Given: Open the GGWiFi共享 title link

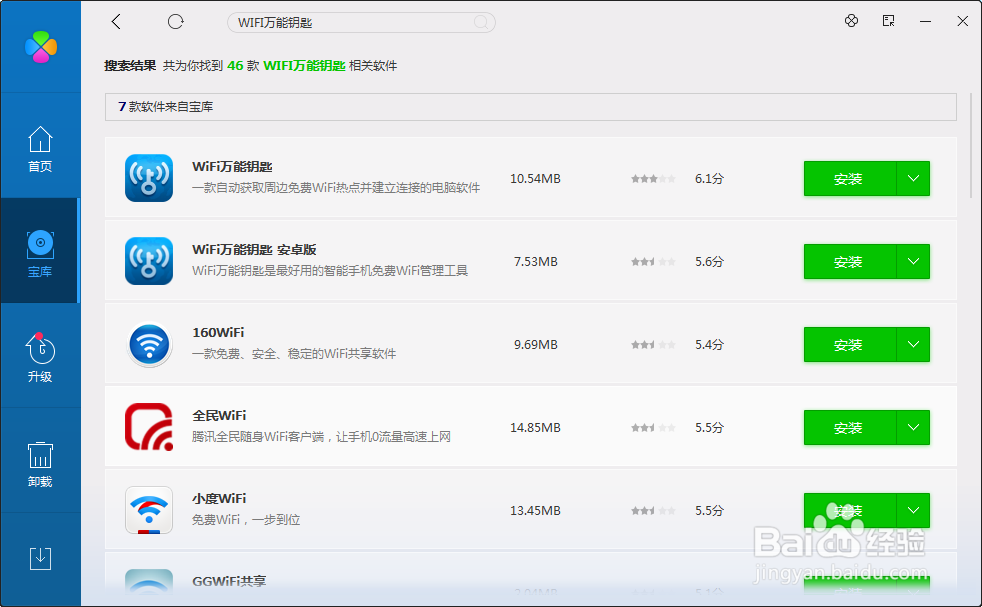Looking at the screenshot, I should tap(229, 581).
